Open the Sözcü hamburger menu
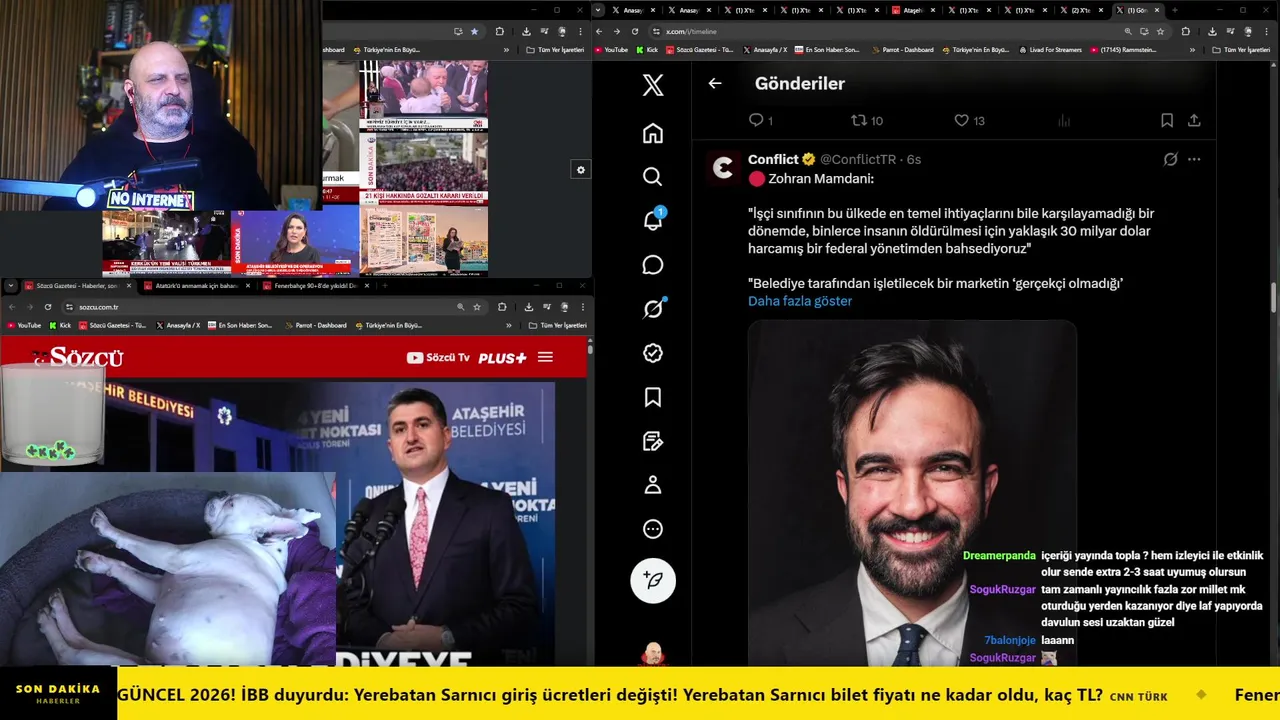The width and height of the screenshot is (1280, 720). pyautogui.click(x=545, y=357)
